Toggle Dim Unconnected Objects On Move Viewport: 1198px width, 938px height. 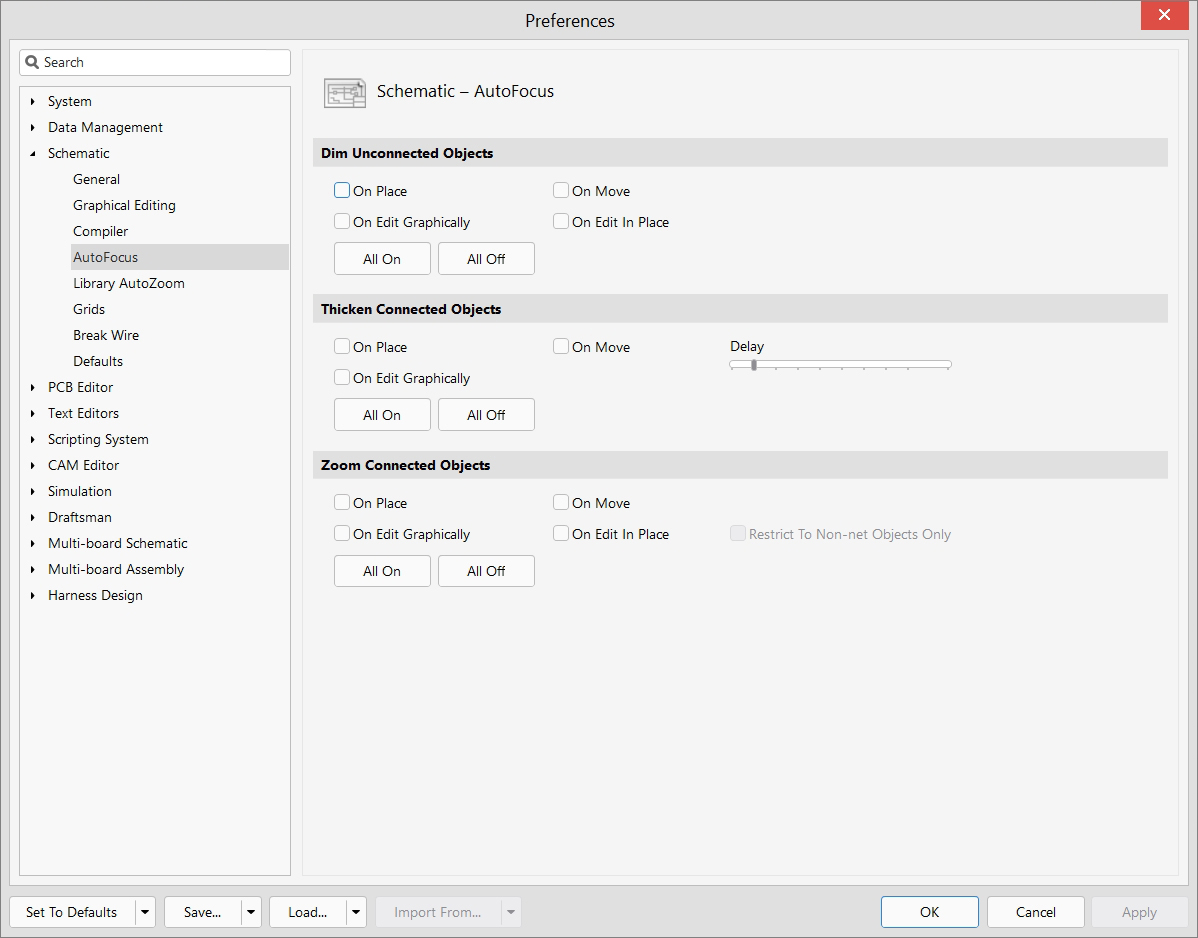(x=561, y=190)
